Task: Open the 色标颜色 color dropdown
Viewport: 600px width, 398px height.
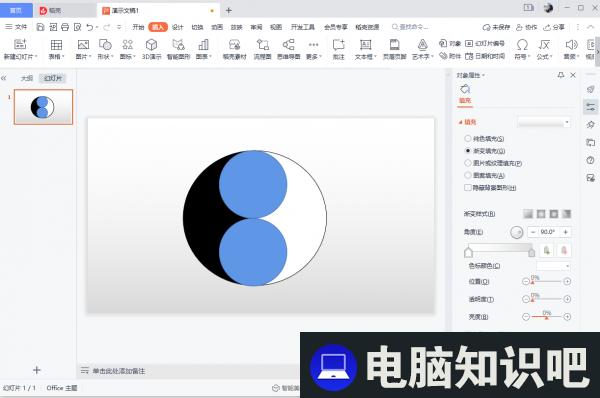Action: (553, 266)
